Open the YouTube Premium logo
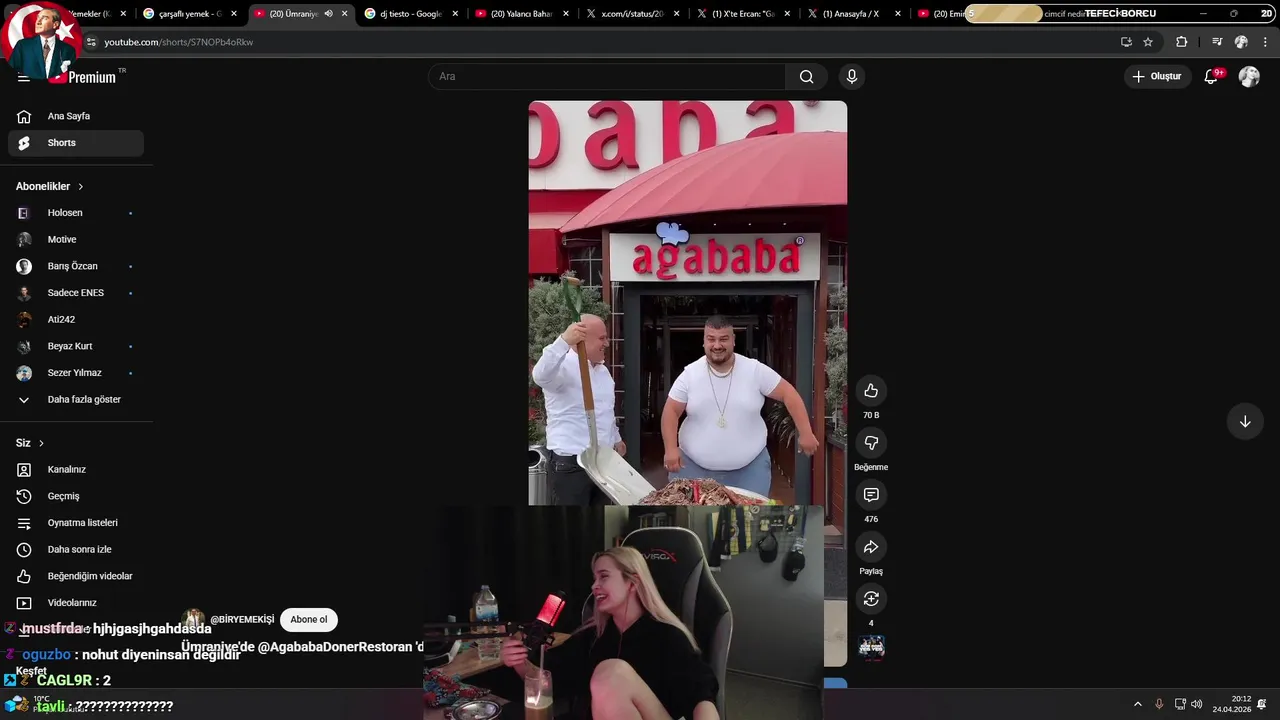 (x=87, y=77)
